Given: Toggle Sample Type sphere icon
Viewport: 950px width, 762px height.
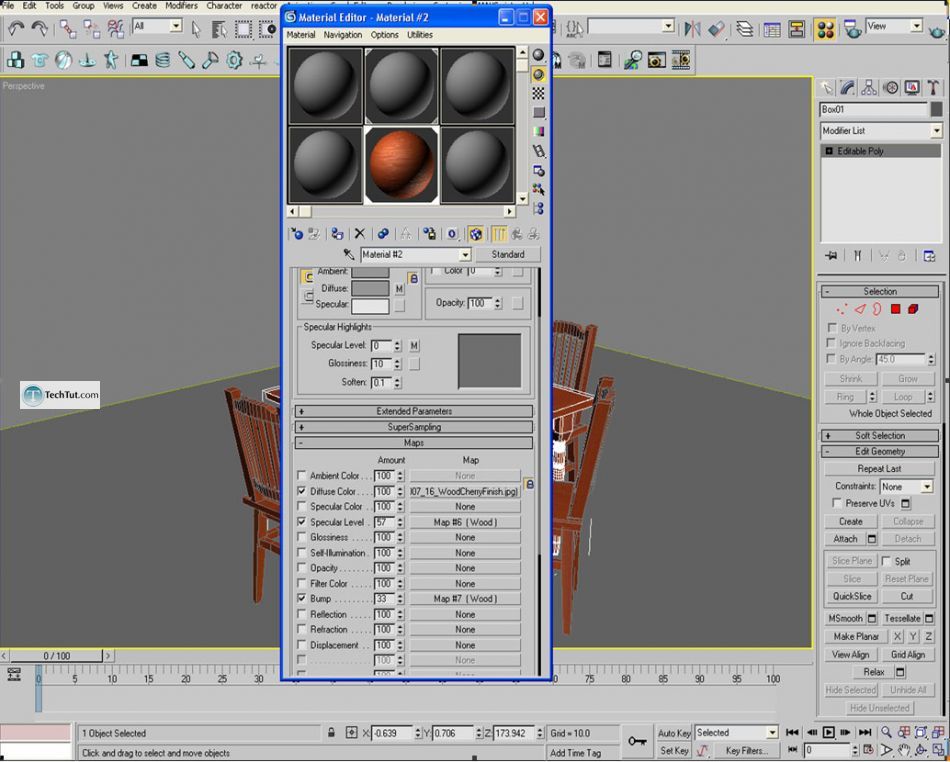Looking at the screenshot, I should coord(538,55).
